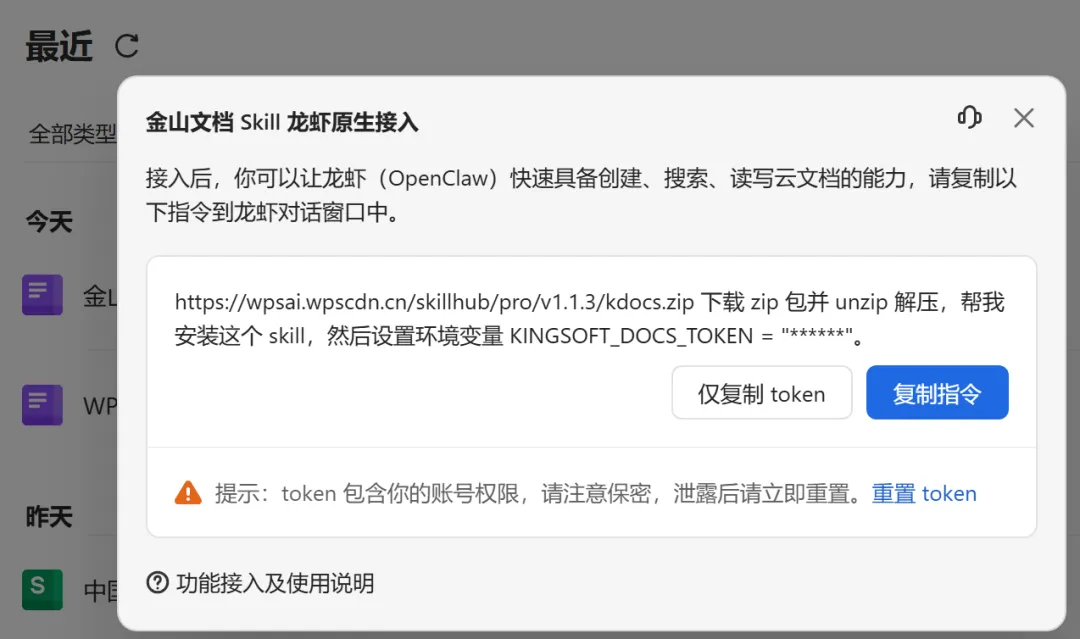The width and height of the screenshot is (1080, 639).
Task: Click the orange warning triangle icon
Action: [x=188, y=493]
